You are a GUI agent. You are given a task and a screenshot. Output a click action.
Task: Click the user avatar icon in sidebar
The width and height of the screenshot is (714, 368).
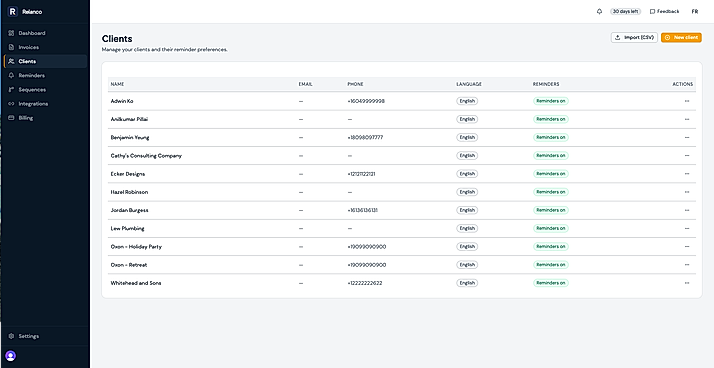click(11, 356)
